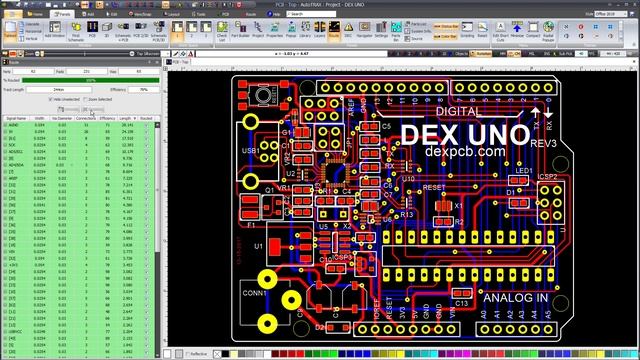Screen dimensions: 640x360
Task: Open the Route ribbon tab
Action: click(250, 14)
